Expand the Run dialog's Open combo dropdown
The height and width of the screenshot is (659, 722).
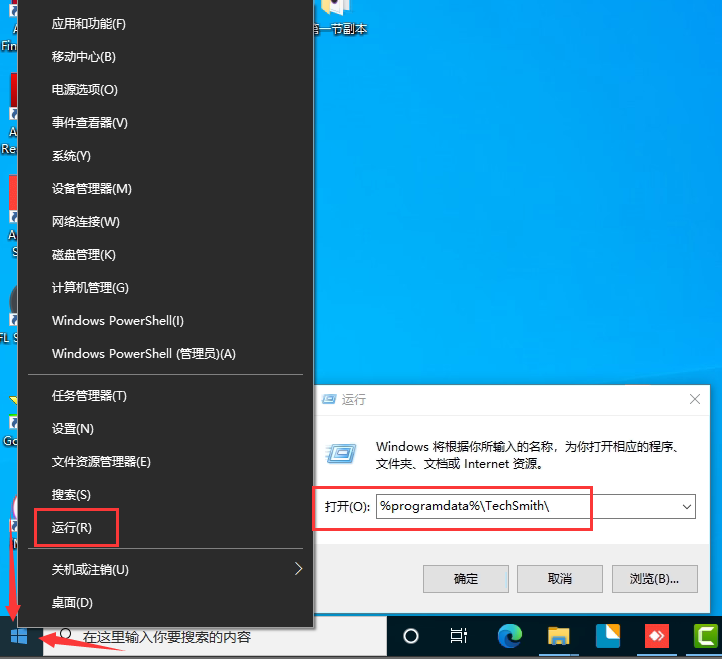(687, 507)
